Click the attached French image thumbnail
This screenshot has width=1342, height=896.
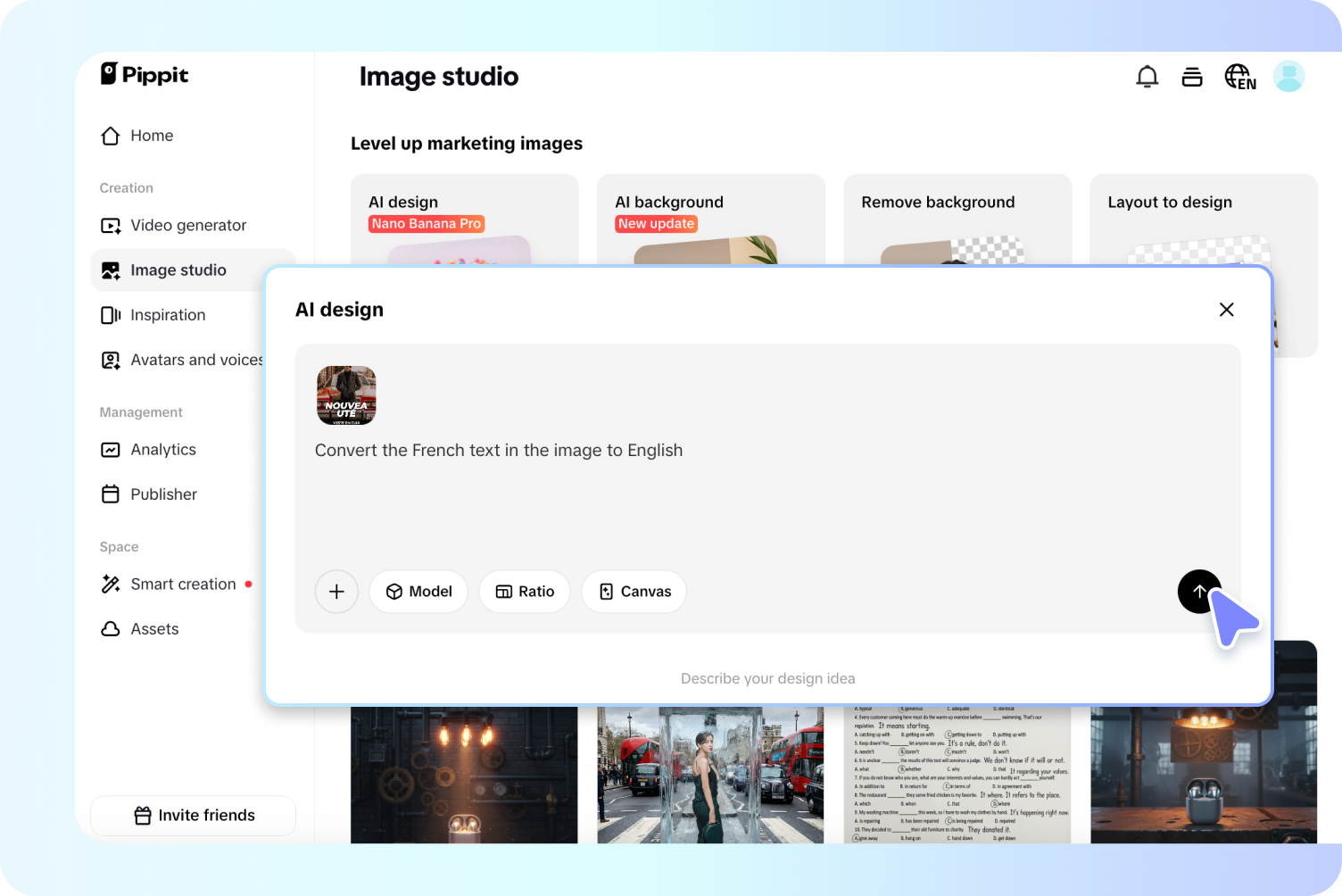point(346,395)
